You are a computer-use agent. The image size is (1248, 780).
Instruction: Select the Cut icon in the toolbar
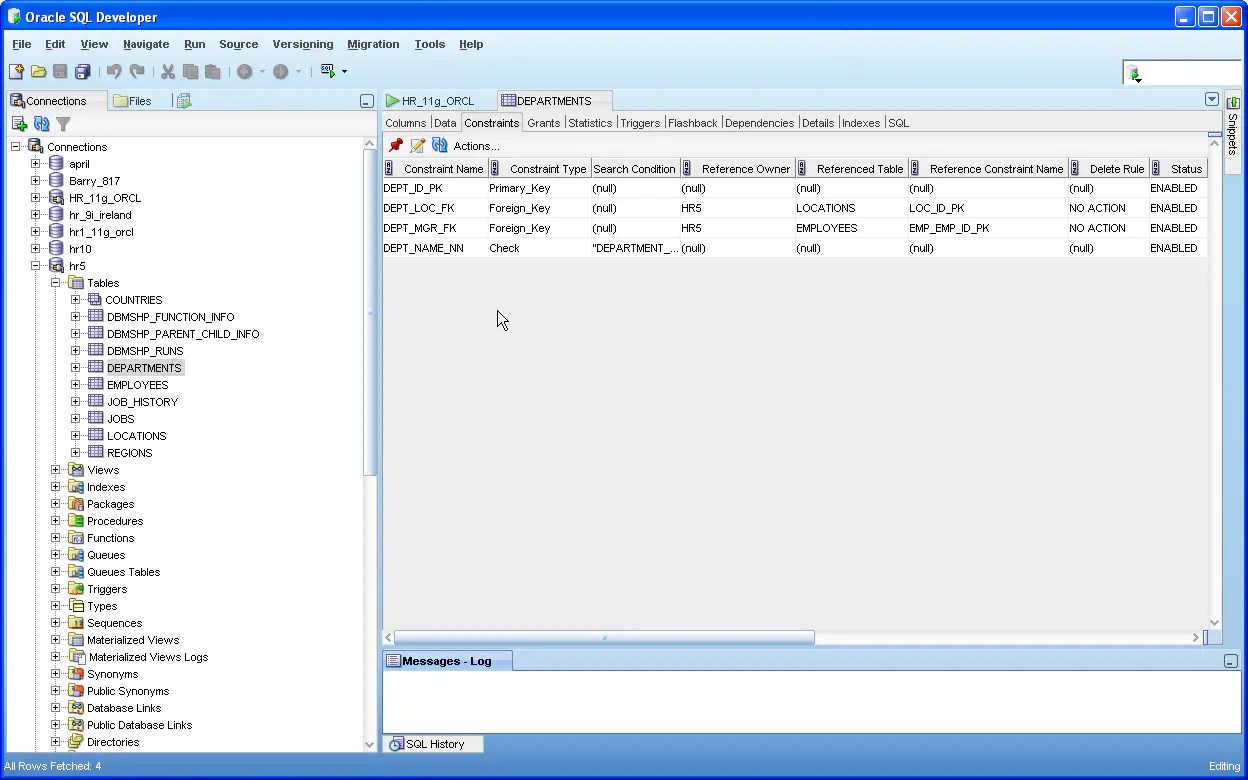click(x=166, y=70)
